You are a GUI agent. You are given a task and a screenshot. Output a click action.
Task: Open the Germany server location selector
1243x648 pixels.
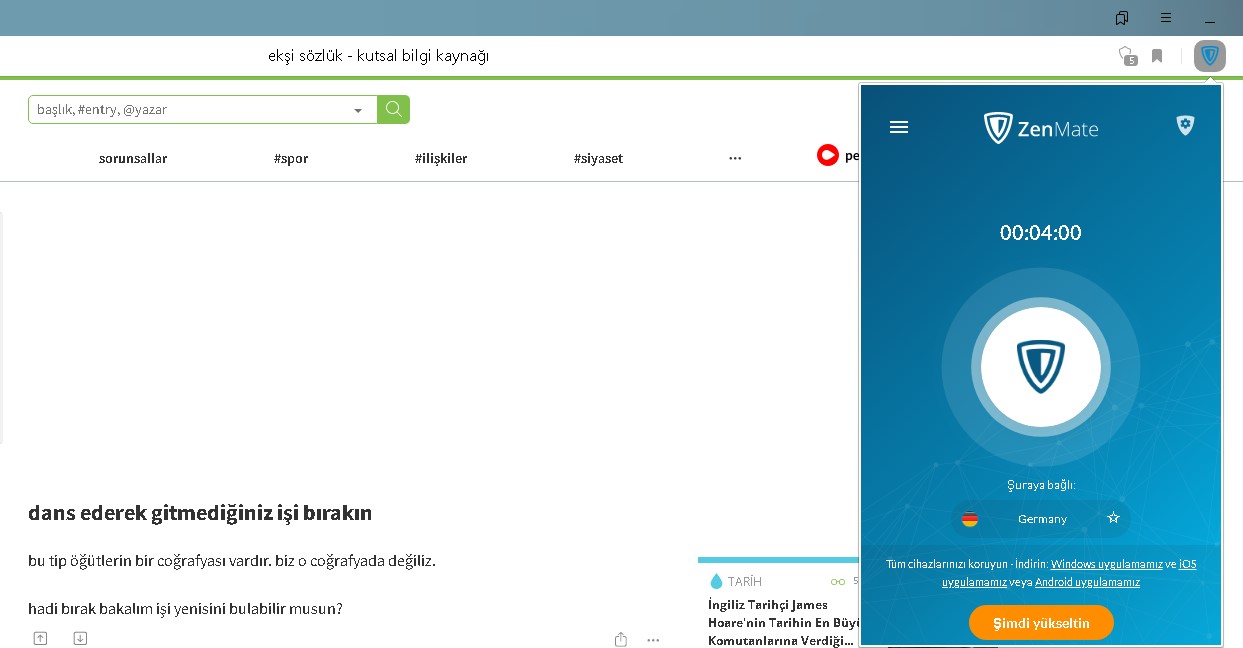tap(1041, 519)
